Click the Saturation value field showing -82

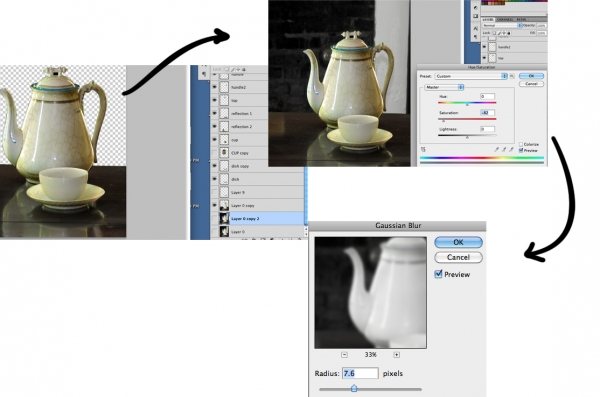tap(487, 113)
